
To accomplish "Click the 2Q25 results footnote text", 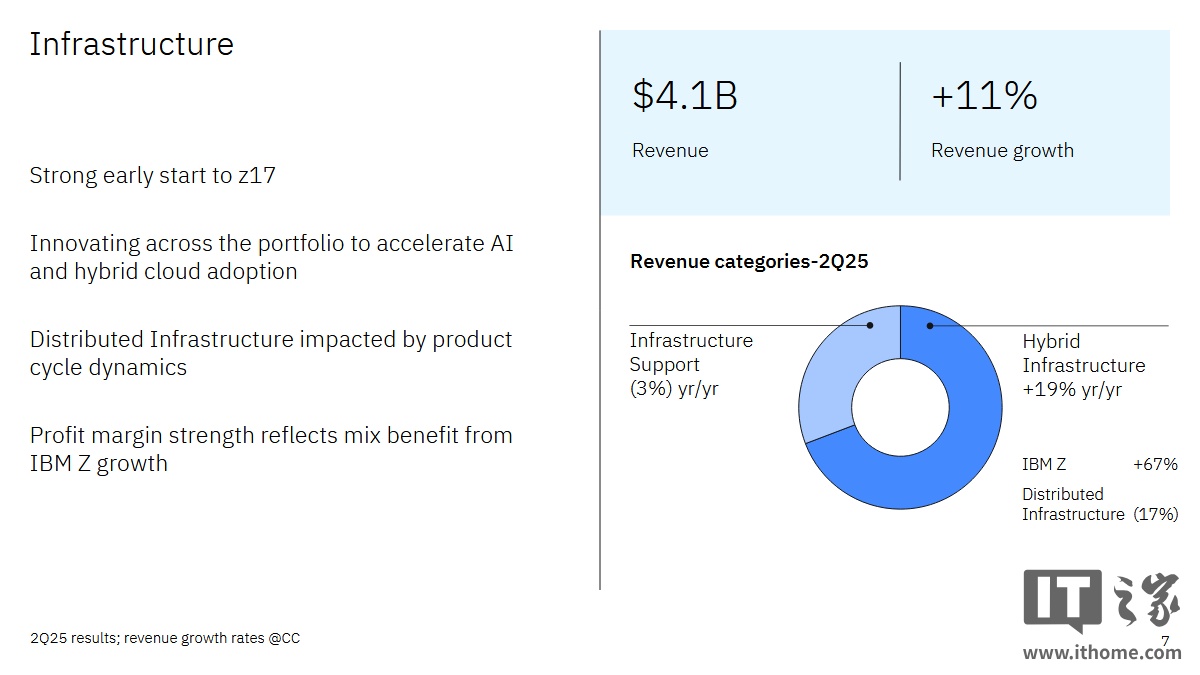I will (165, 638).
